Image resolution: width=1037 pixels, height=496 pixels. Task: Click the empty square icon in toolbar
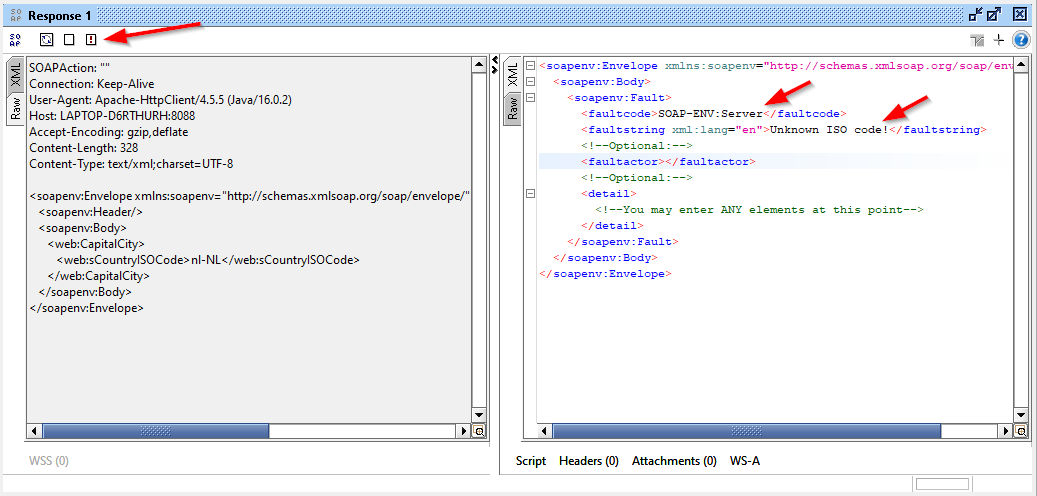(69, 39)
